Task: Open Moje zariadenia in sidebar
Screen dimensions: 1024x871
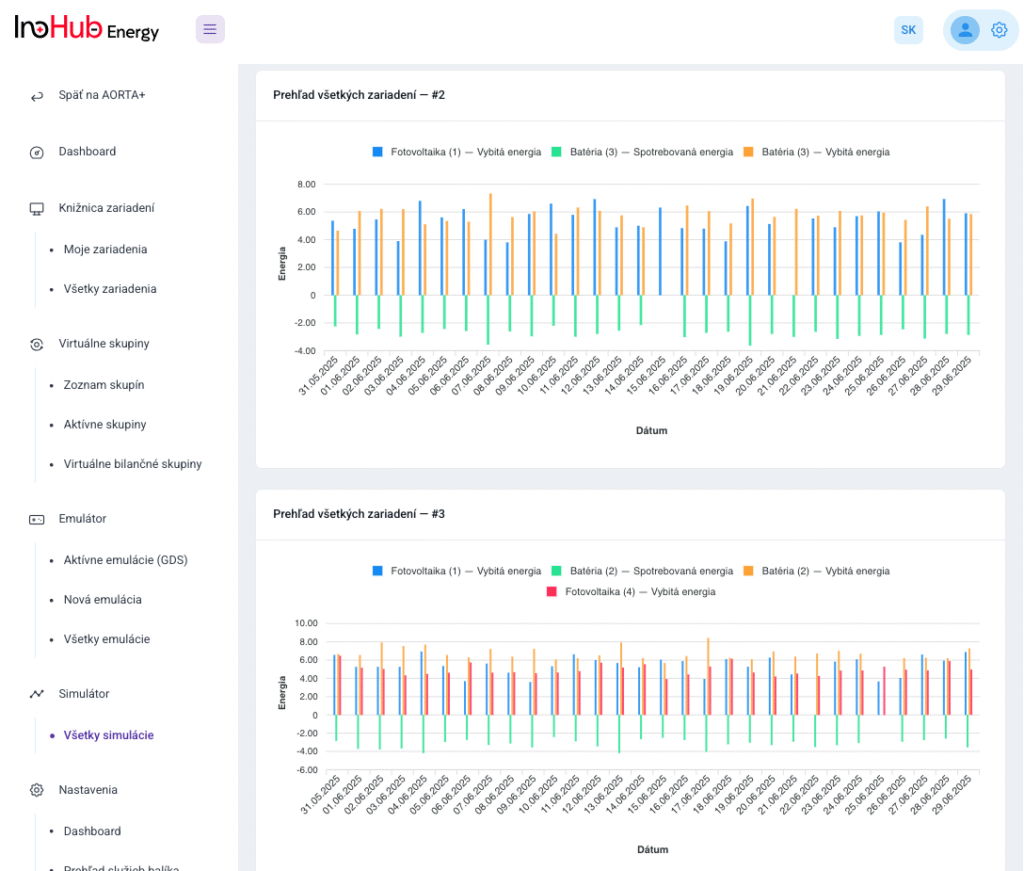Action: (x=105, y=249)
